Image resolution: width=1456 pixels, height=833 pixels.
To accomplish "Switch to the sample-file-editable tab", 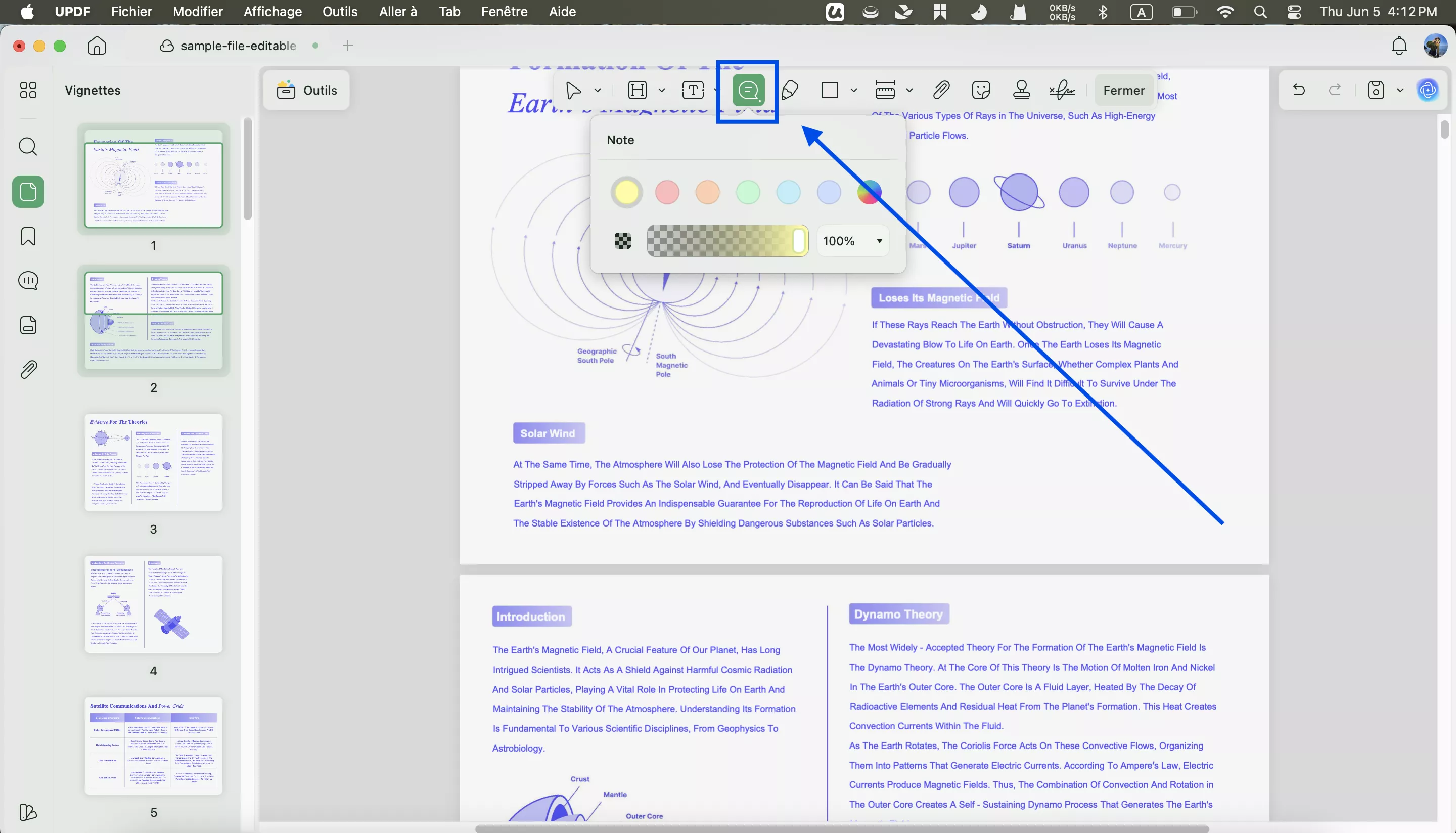I will pos(239,46).
